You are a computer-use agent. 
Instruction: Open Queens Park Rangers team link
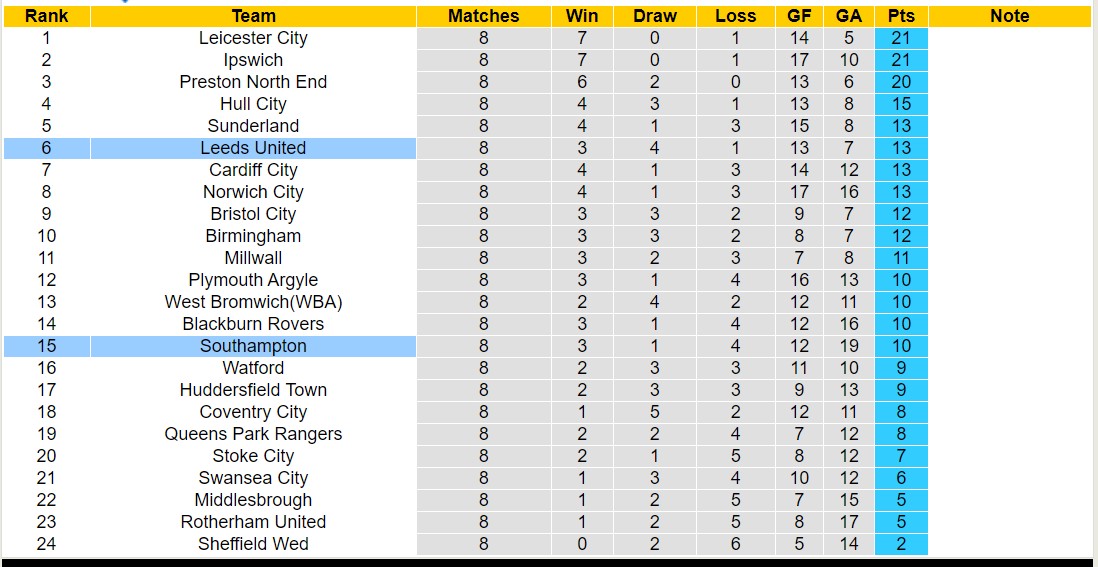(x=253, y=434)
